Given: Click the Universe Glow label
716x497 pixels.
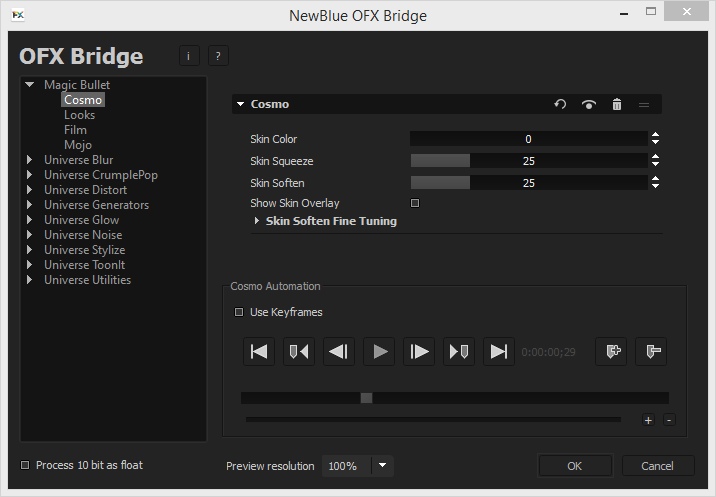Looking at the screenshot, I should coord(82,220).
